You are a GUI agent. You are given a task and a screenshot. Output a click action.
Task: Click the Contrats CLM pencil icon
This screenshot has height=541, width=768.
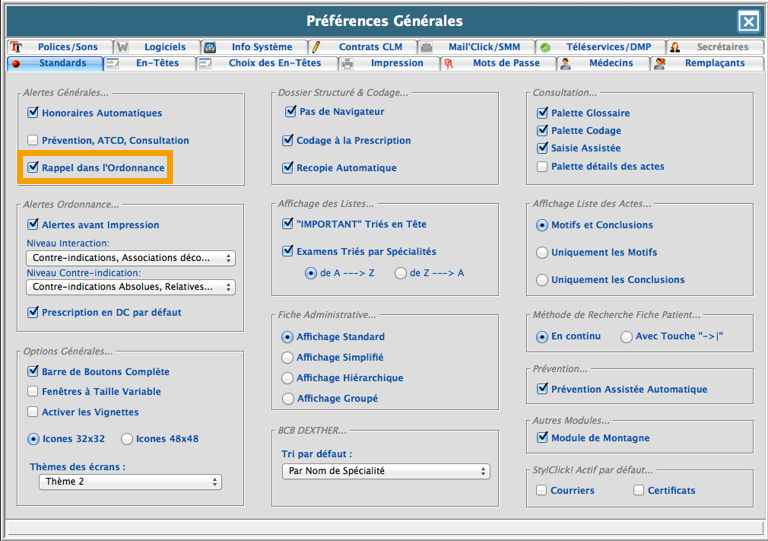click(316, 47)
